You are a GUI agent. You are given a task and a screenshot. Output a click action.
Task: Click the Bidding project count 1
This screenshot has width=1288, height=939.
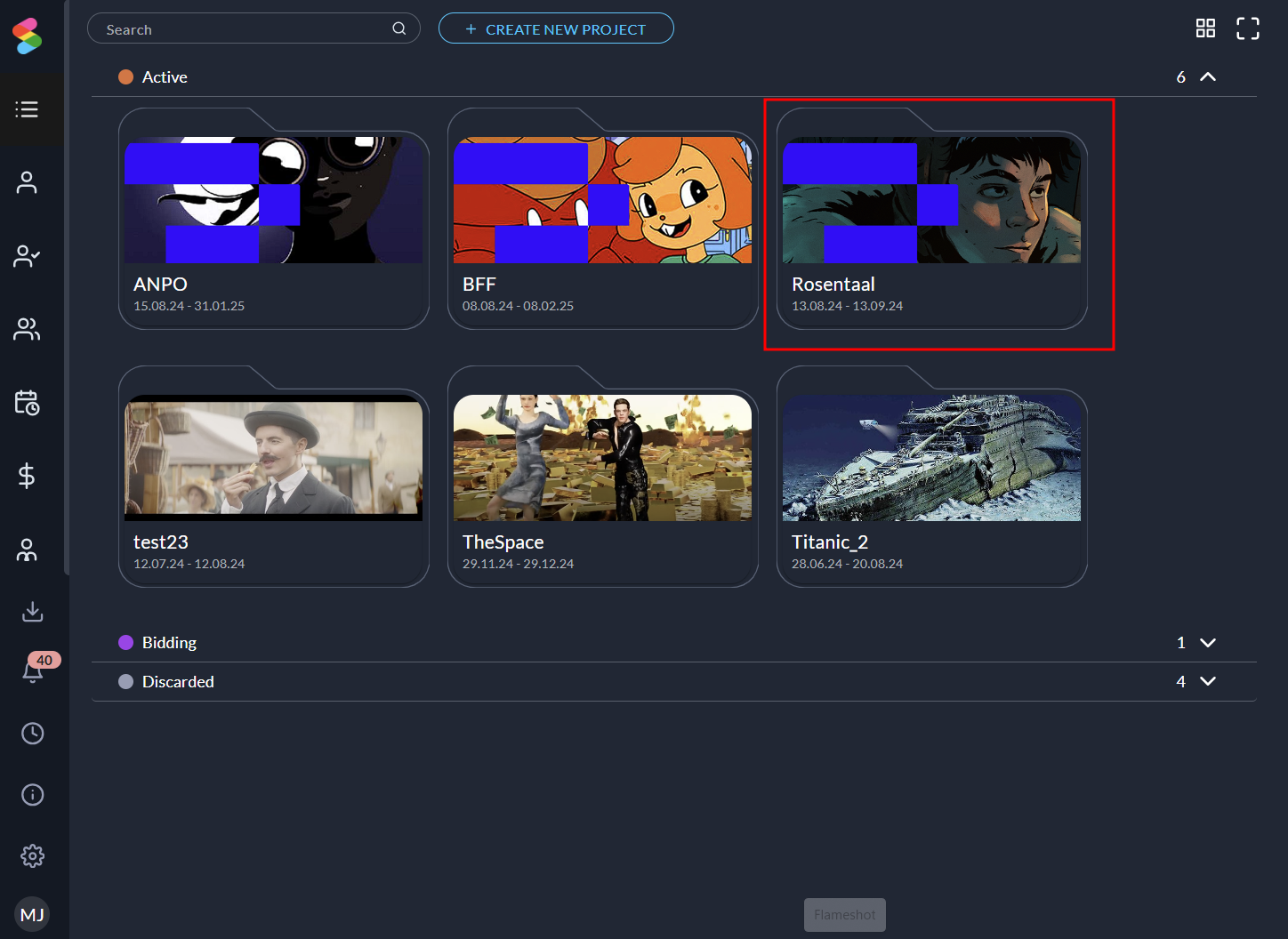coord(1181,643)
